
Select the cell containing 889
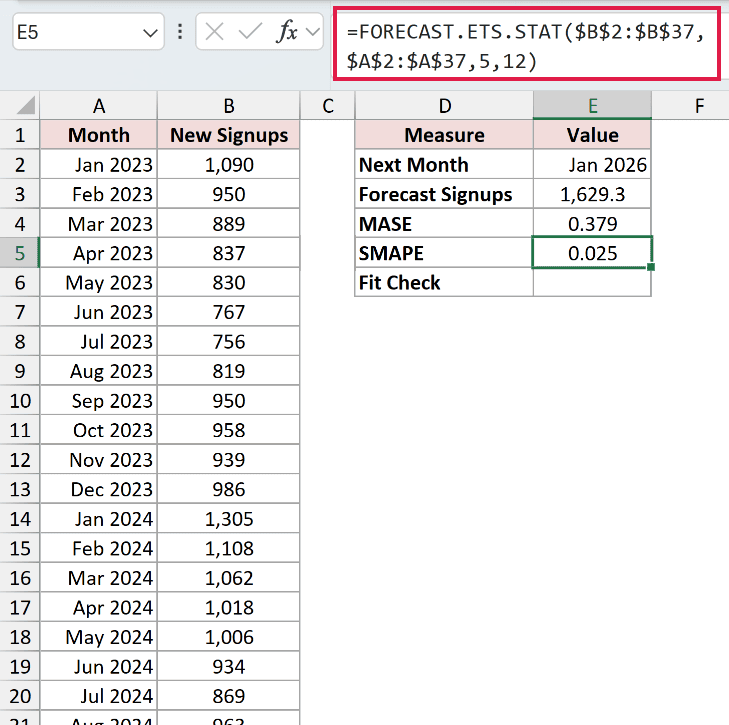click(229, 224)
